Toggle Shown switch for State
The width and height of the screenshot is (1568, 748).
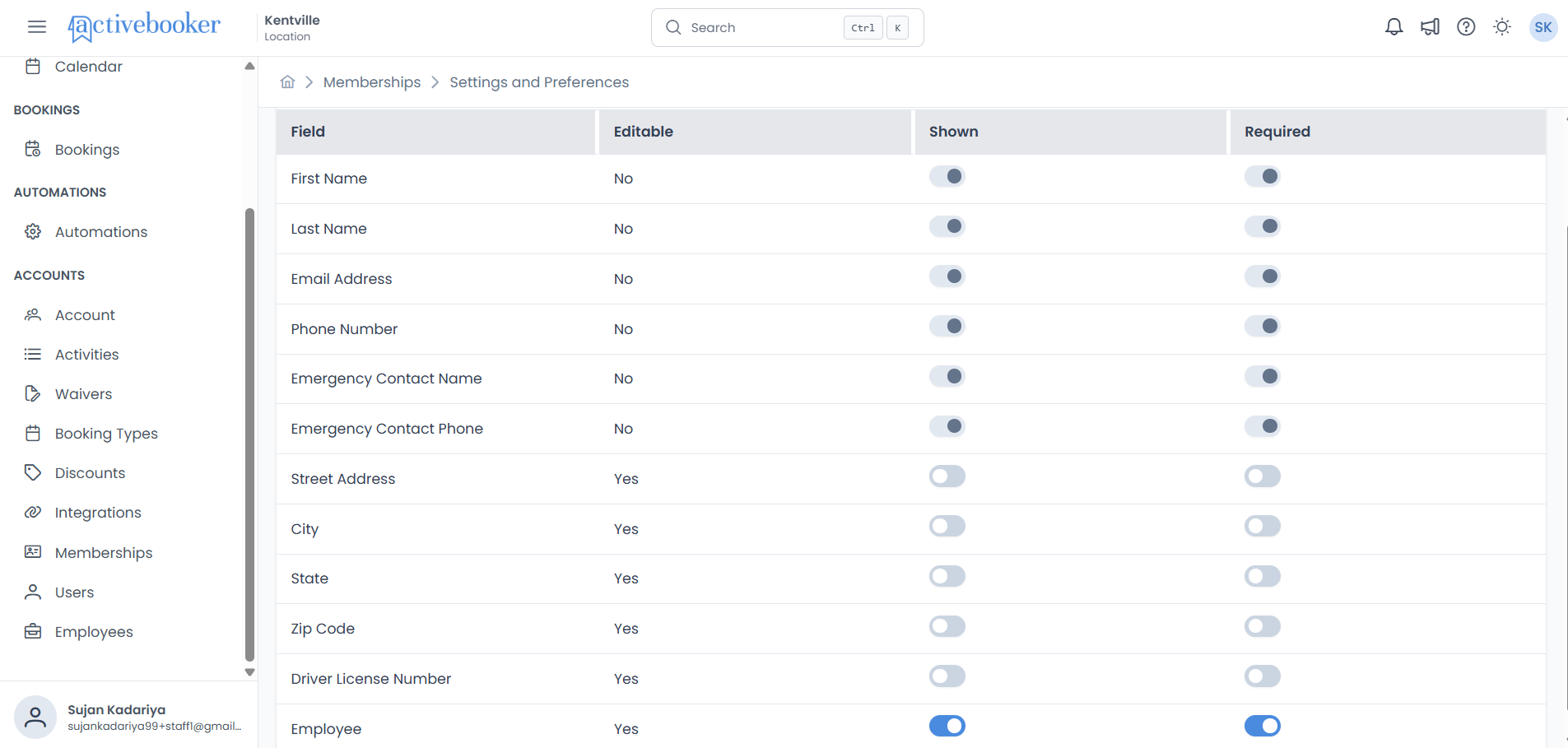click(947, 576)
